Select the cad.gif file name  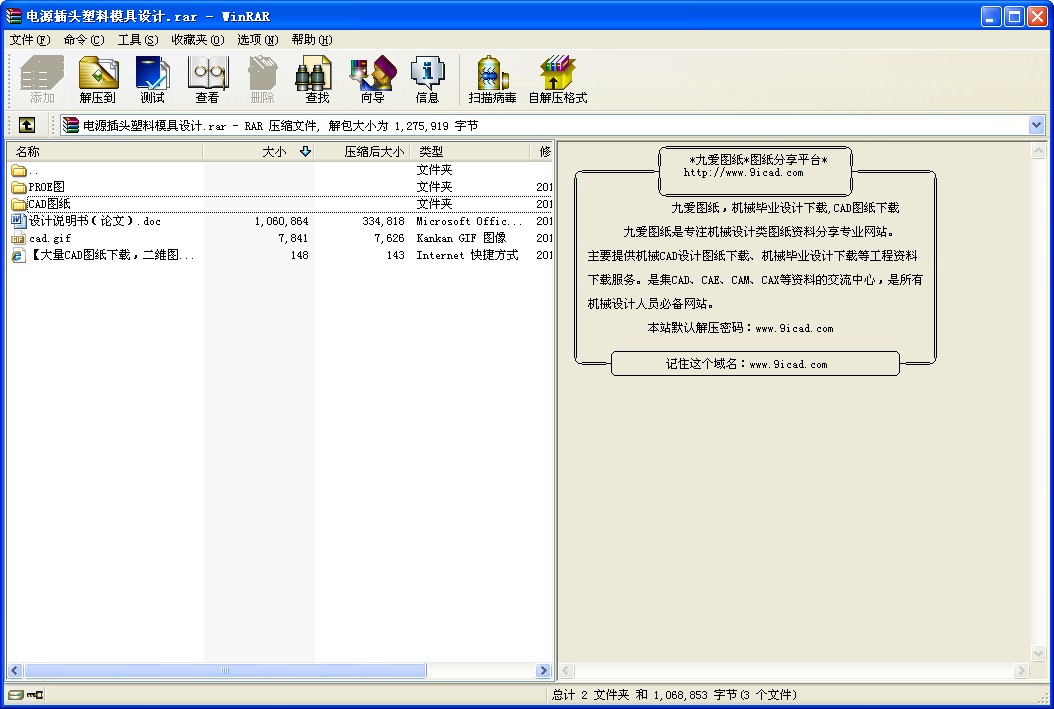(50, 238)
